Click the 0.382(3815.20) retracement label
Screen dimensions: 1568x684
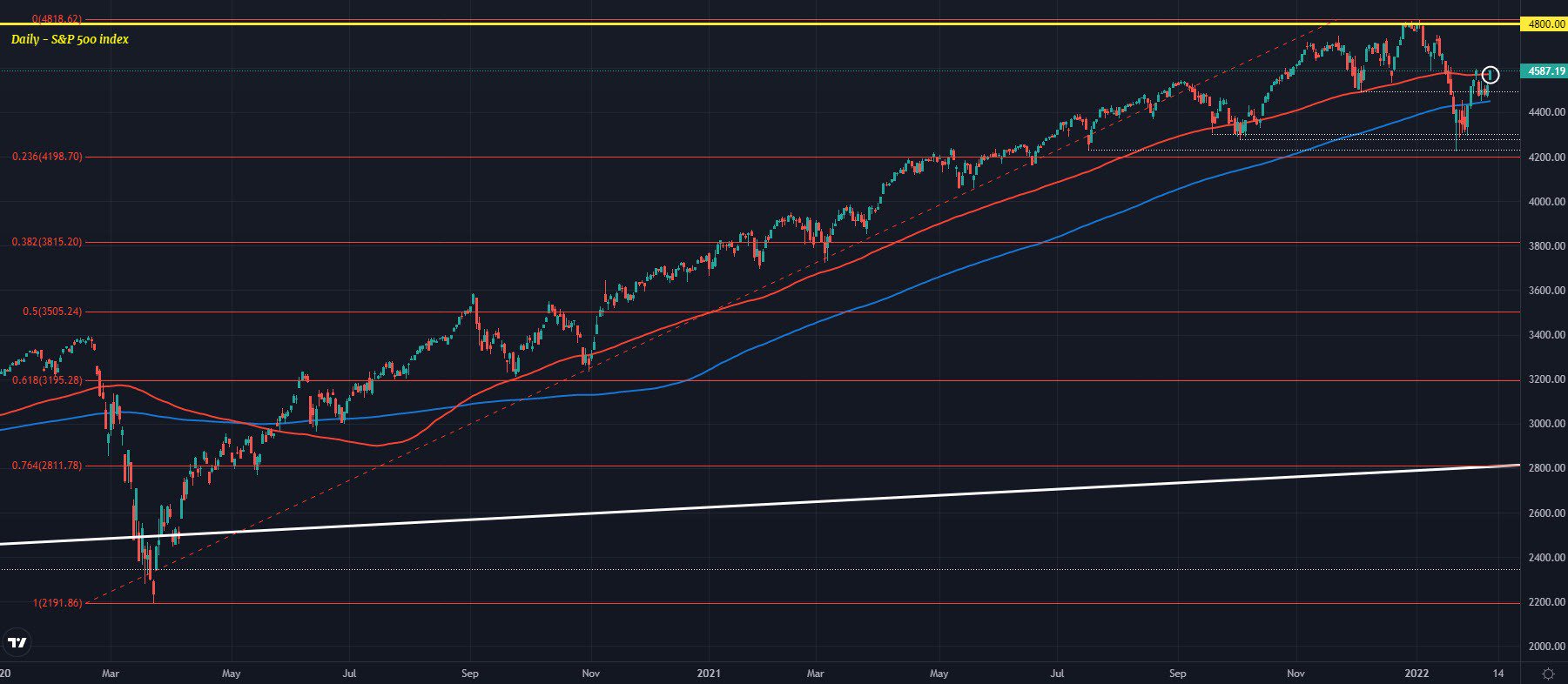47,242
